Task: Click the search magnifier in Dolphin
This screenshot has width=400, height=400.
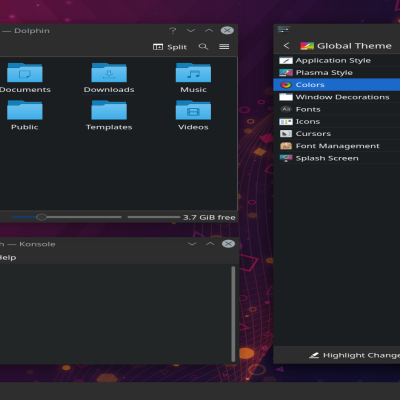Action: (203, 47)
